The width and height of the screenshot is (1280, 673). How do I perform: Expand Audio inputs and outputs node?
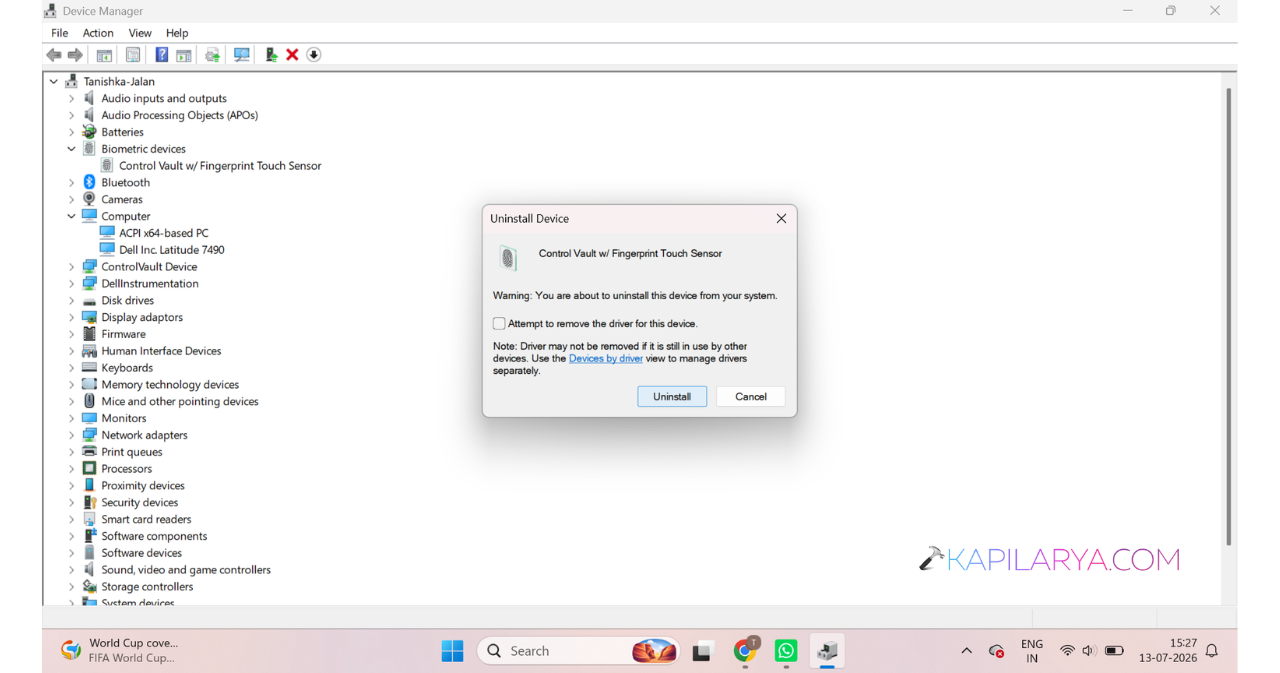point(71,99)
